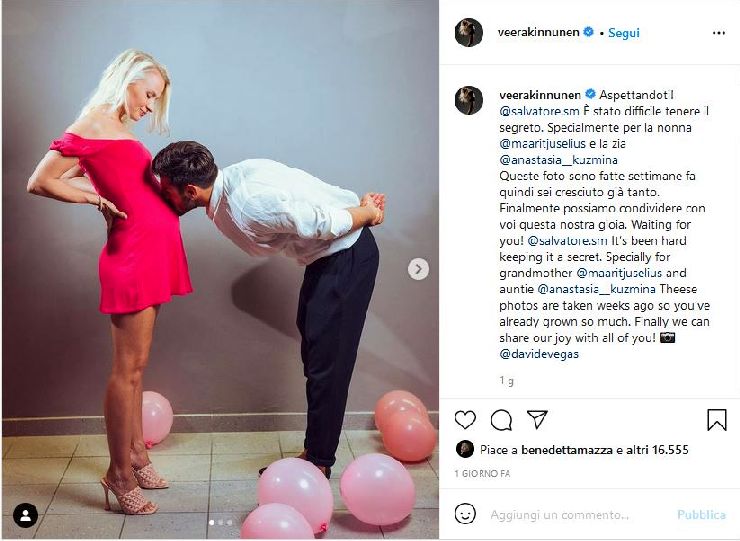
Task: Select the second carousel dot indicator
Action: 220,523
